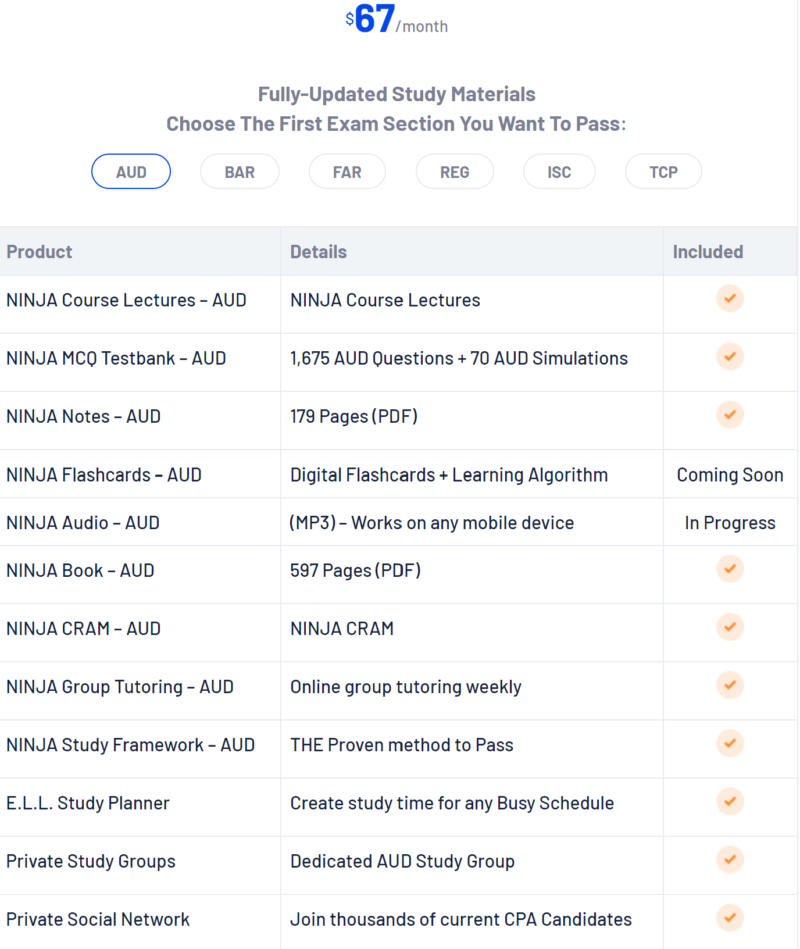800x949 pixels.
Task: Click the checkmark icon for Private Social Network
Action: click(730, 918)
